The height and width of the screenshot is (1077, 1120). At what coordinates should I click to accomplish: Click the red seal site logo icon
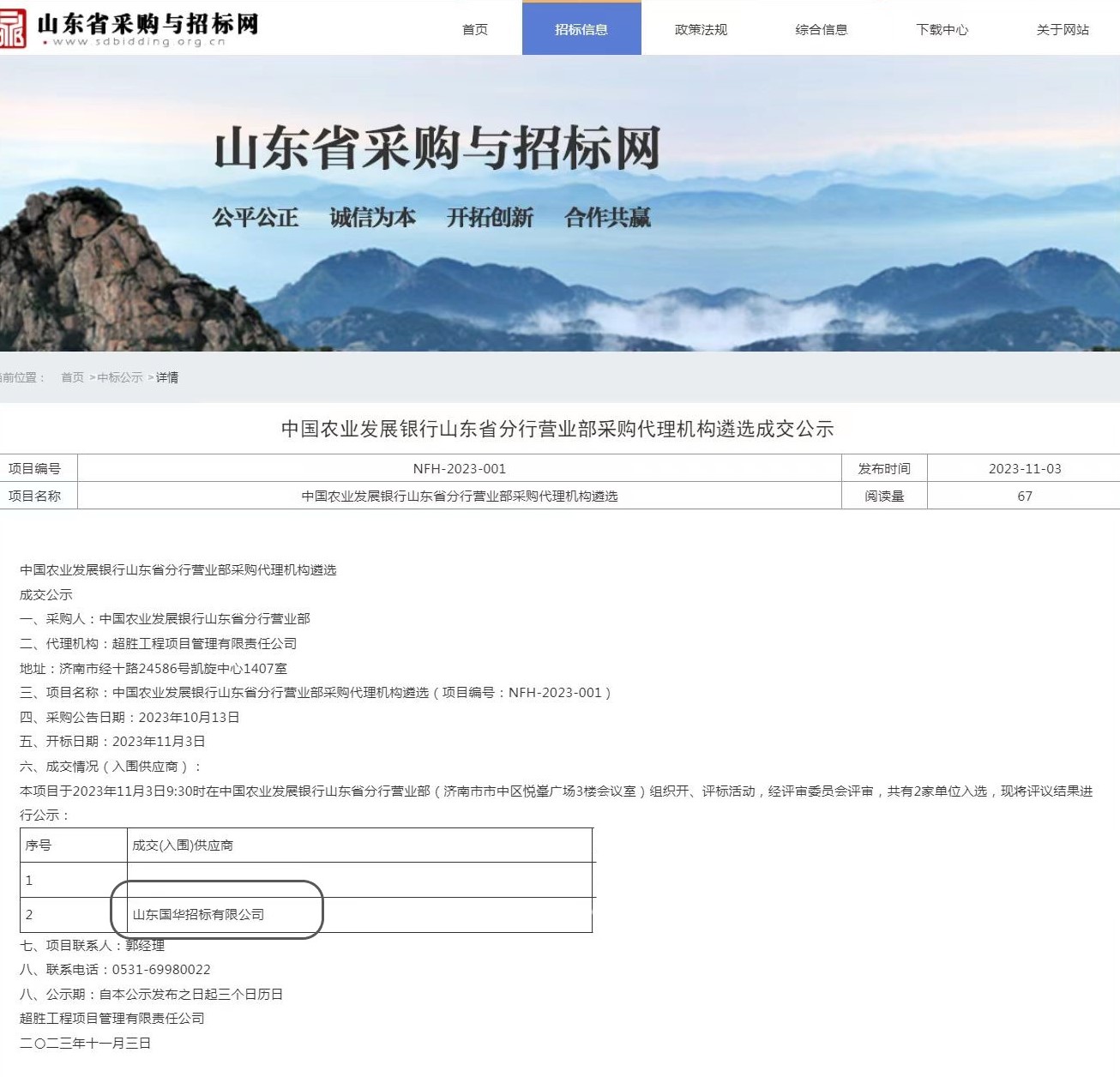[12, 27]
